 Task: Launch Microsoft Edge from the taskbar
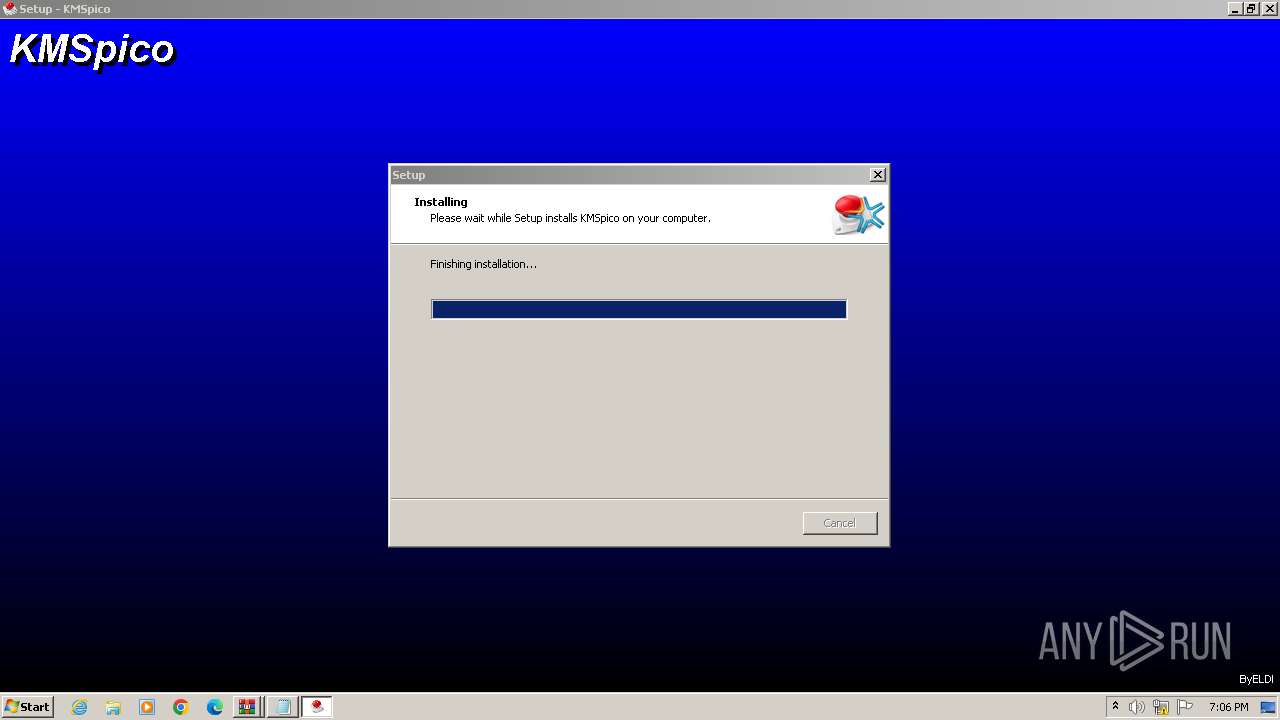[x=215, y=707]
